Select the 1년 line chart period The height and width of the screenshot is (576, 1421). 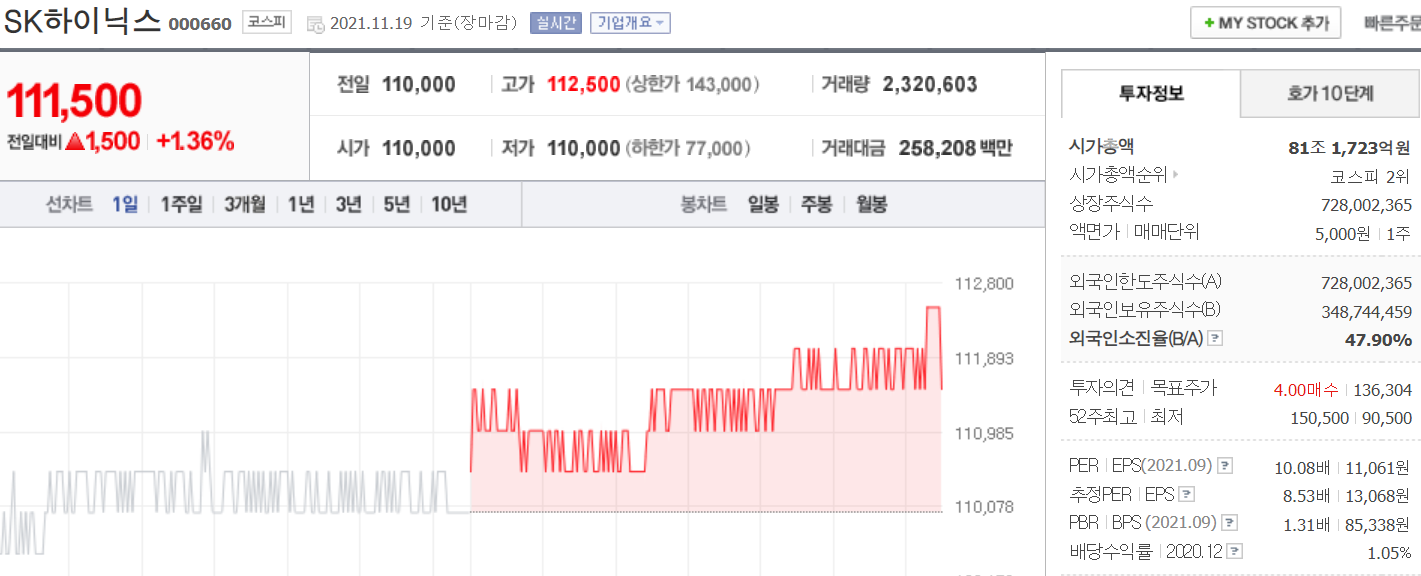tap(301, 205)
